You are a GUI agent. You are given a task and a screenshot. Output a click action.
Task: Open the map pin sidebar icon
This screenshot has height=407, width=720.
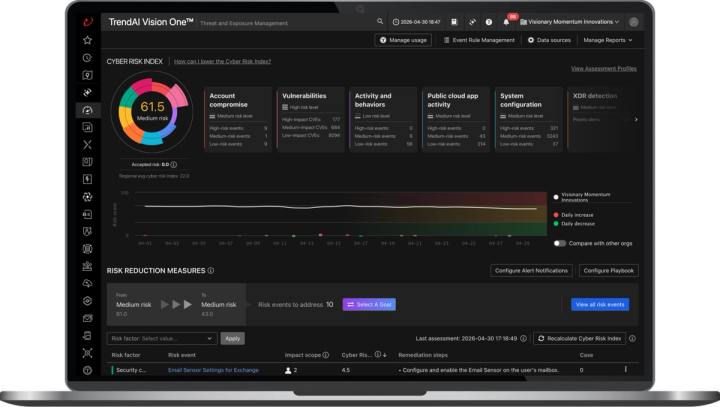pos(87,75)
